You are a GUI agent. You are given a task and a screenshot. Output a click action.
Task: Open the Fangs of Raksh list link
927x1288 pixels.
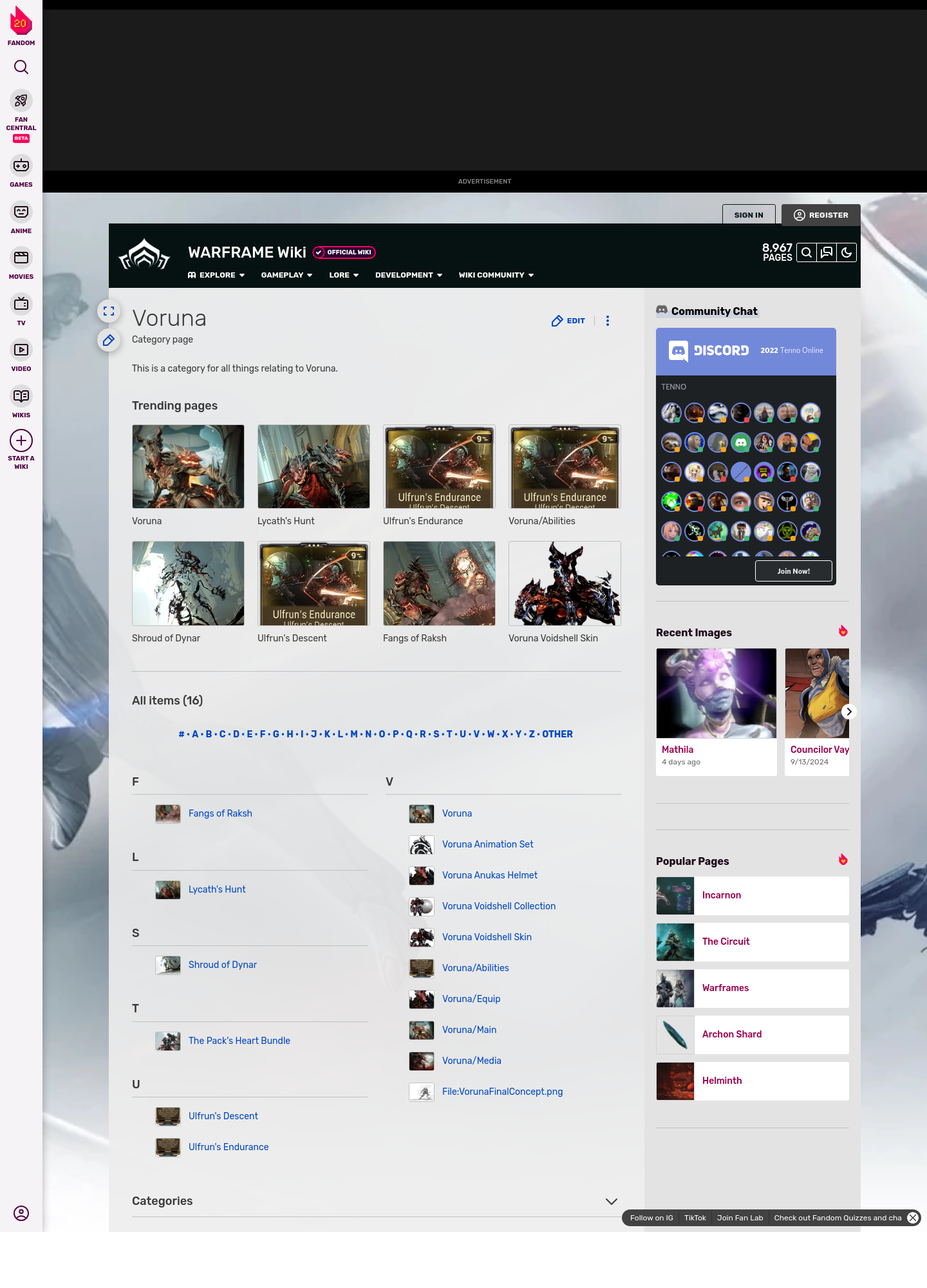pyautogui.click(x=220, y=813)
